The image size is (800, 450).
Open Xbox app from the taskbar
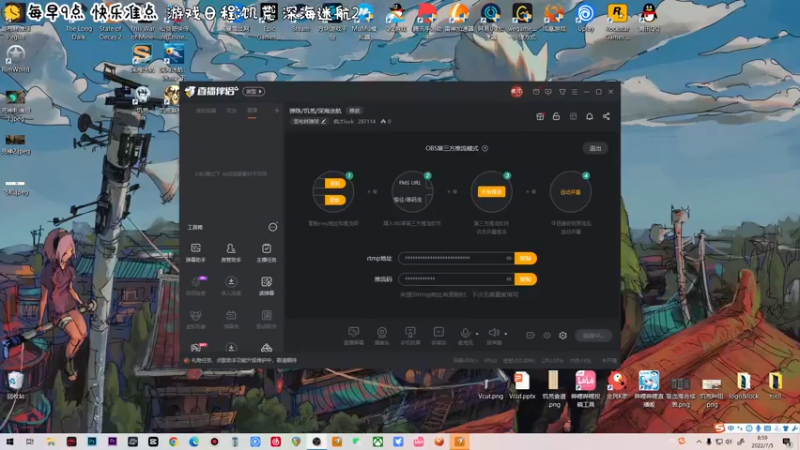point(378,441)
